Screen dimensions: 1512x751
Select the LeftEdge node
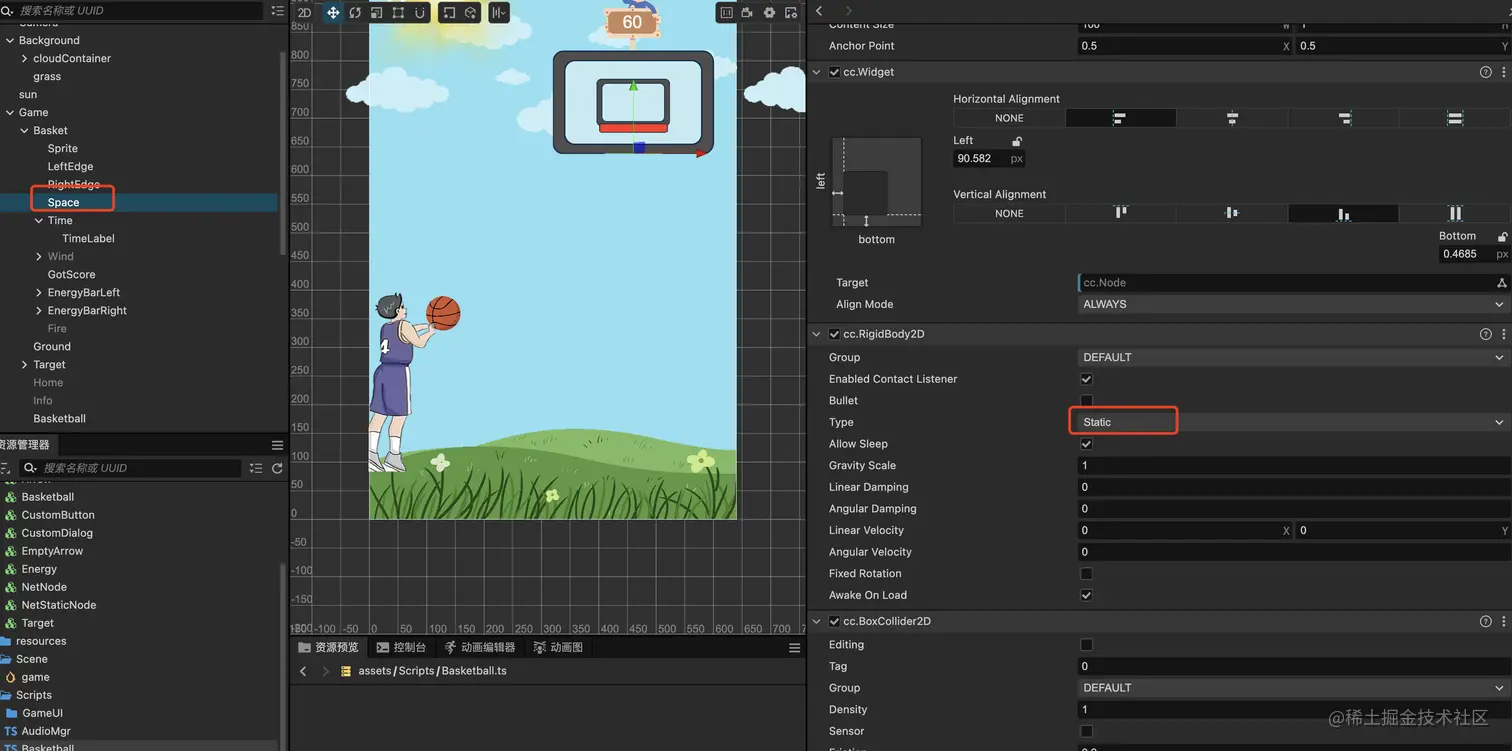click(x=70, y=167)
